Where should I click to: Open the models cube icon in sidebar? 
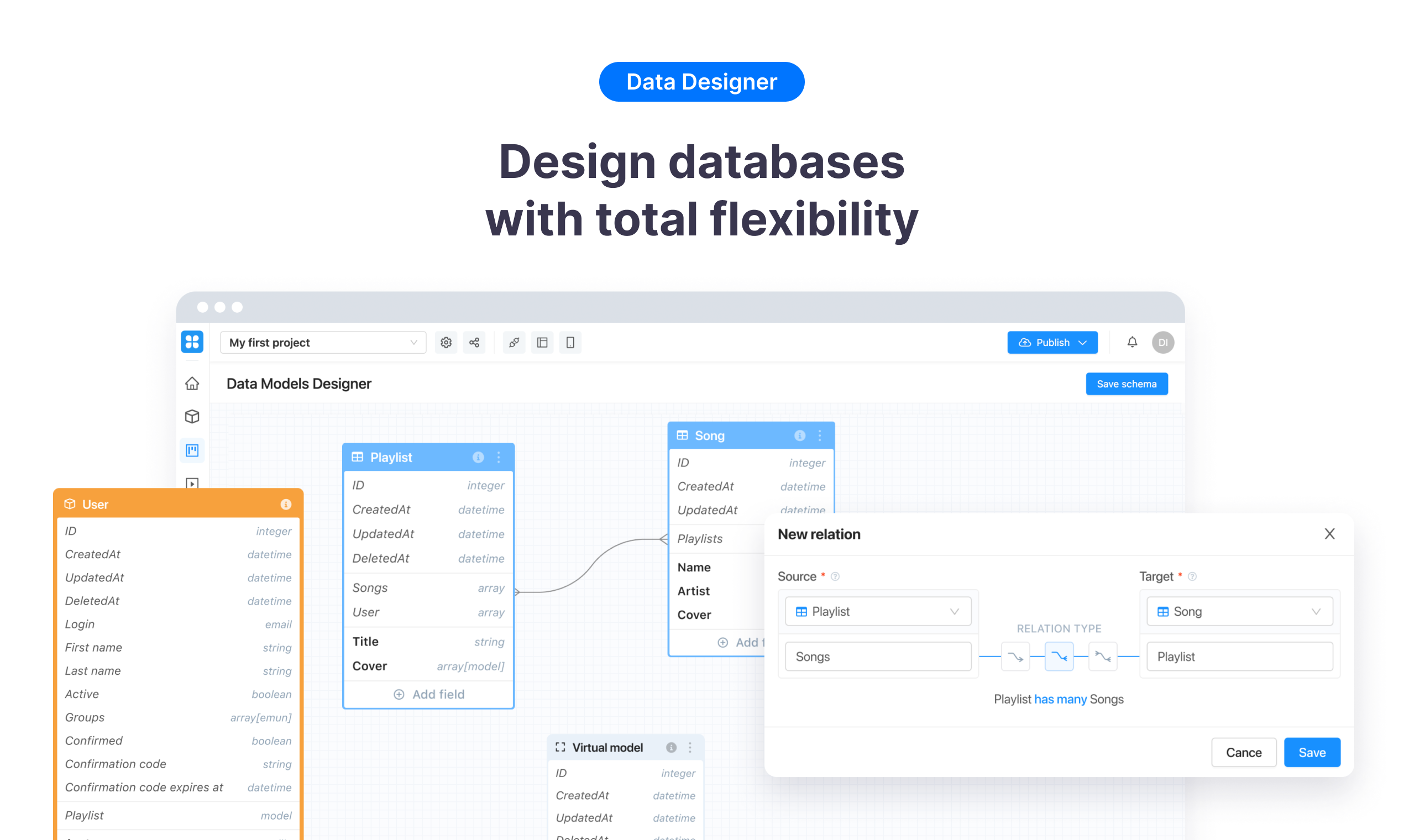coord(192,417)
